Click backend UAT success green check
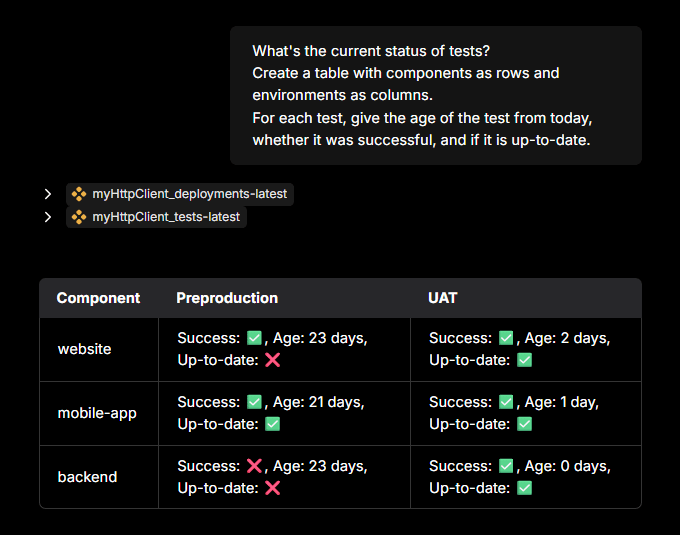This screenshot has height=535, width=680. [506, 466]
